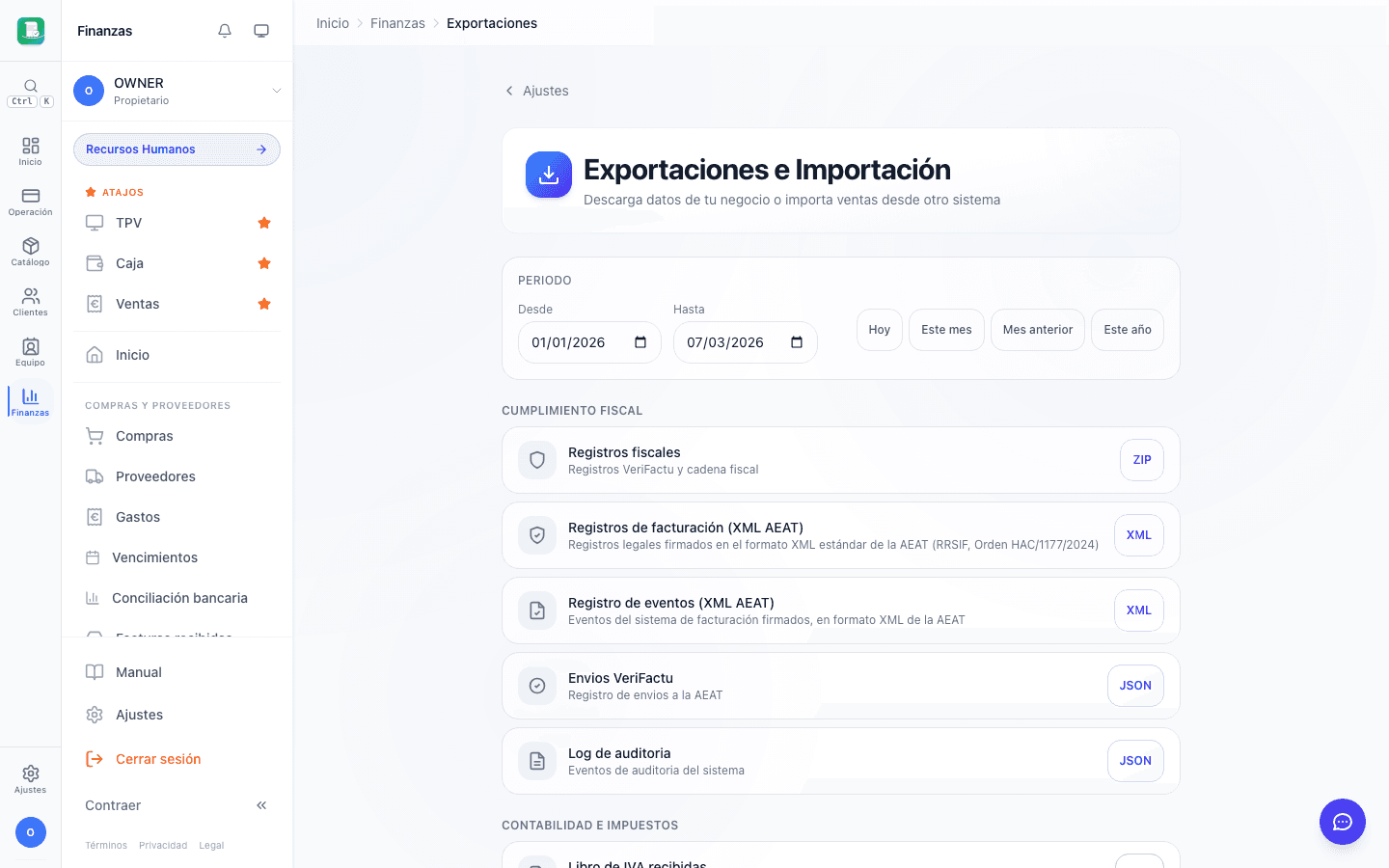Click the user avatar at rail bottom

click(31, 832)
